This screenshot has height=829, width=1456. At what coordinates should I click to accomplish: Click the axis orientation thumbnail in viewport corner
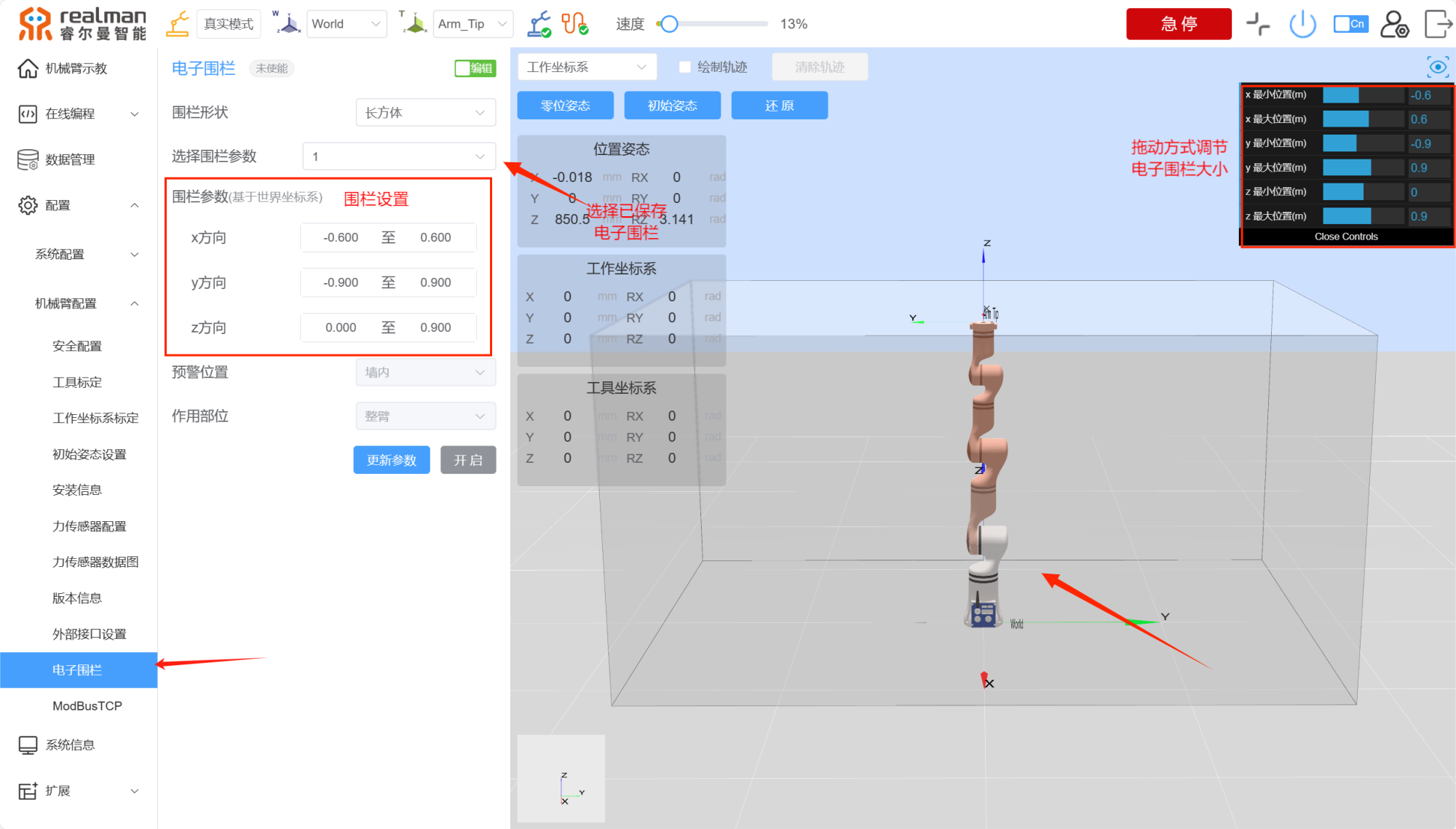(x=561, y=778)
